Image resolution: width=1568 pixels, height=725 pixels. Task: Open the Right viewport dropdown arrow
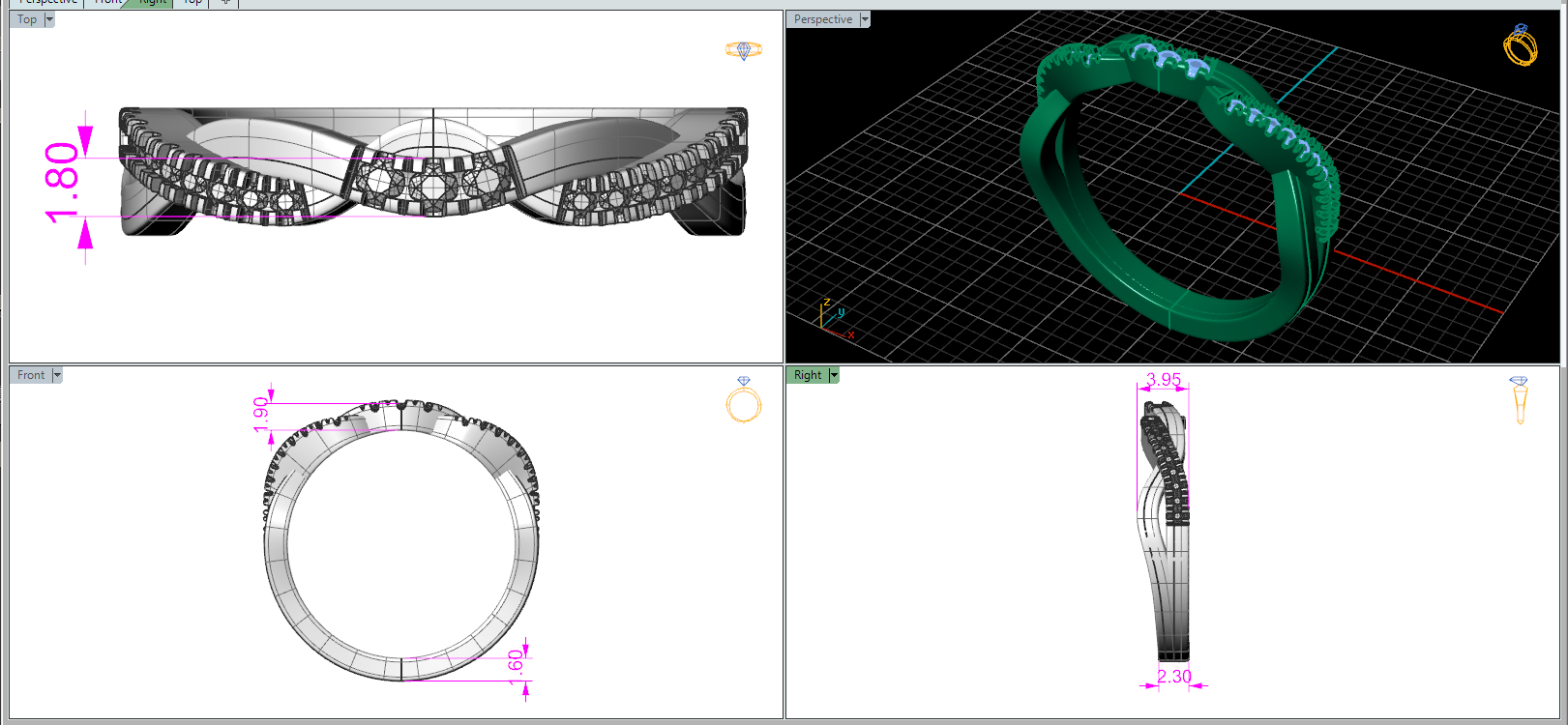[834, 375]
